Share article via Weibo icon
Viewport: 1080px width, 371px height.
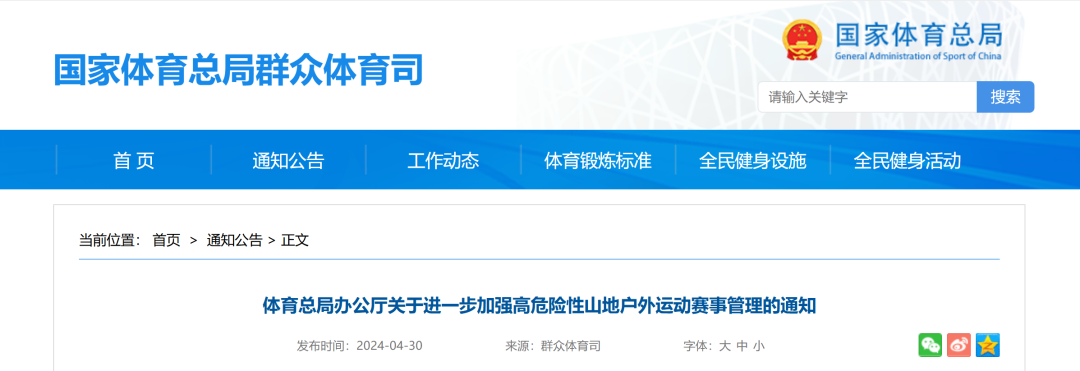click(959, 345)
